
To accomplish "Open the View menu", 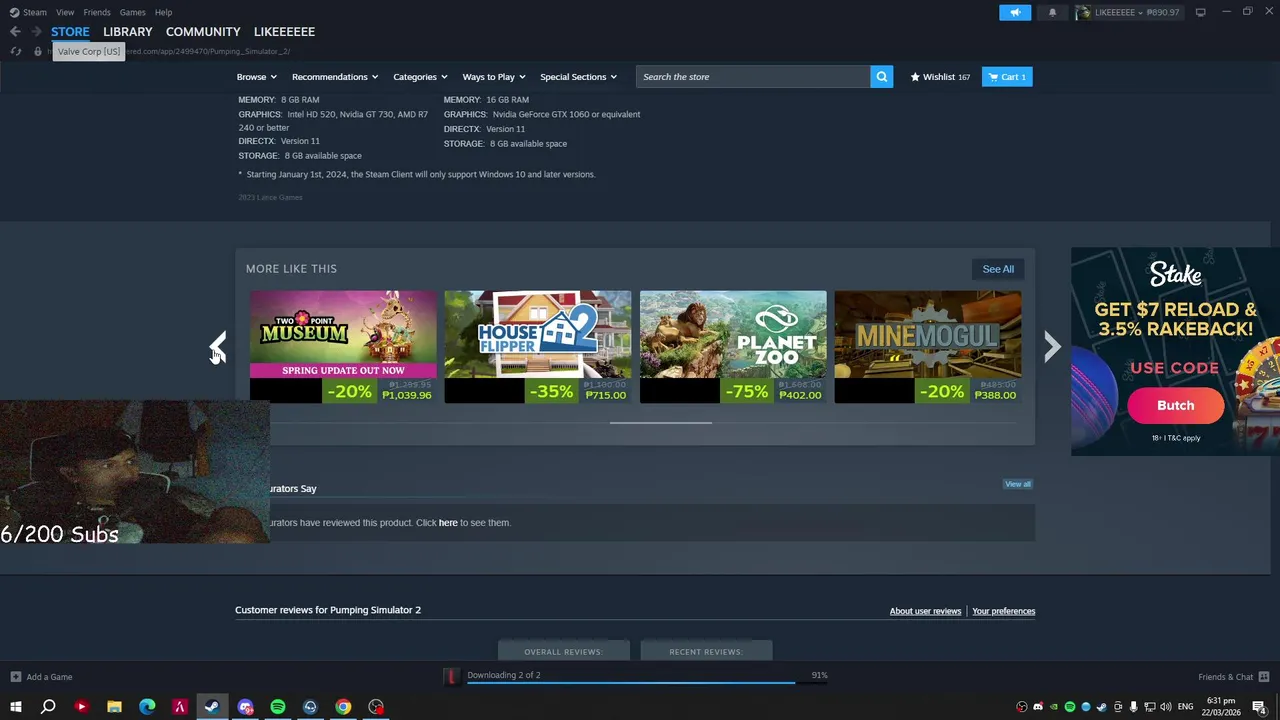I will click(x=65, y=12).
